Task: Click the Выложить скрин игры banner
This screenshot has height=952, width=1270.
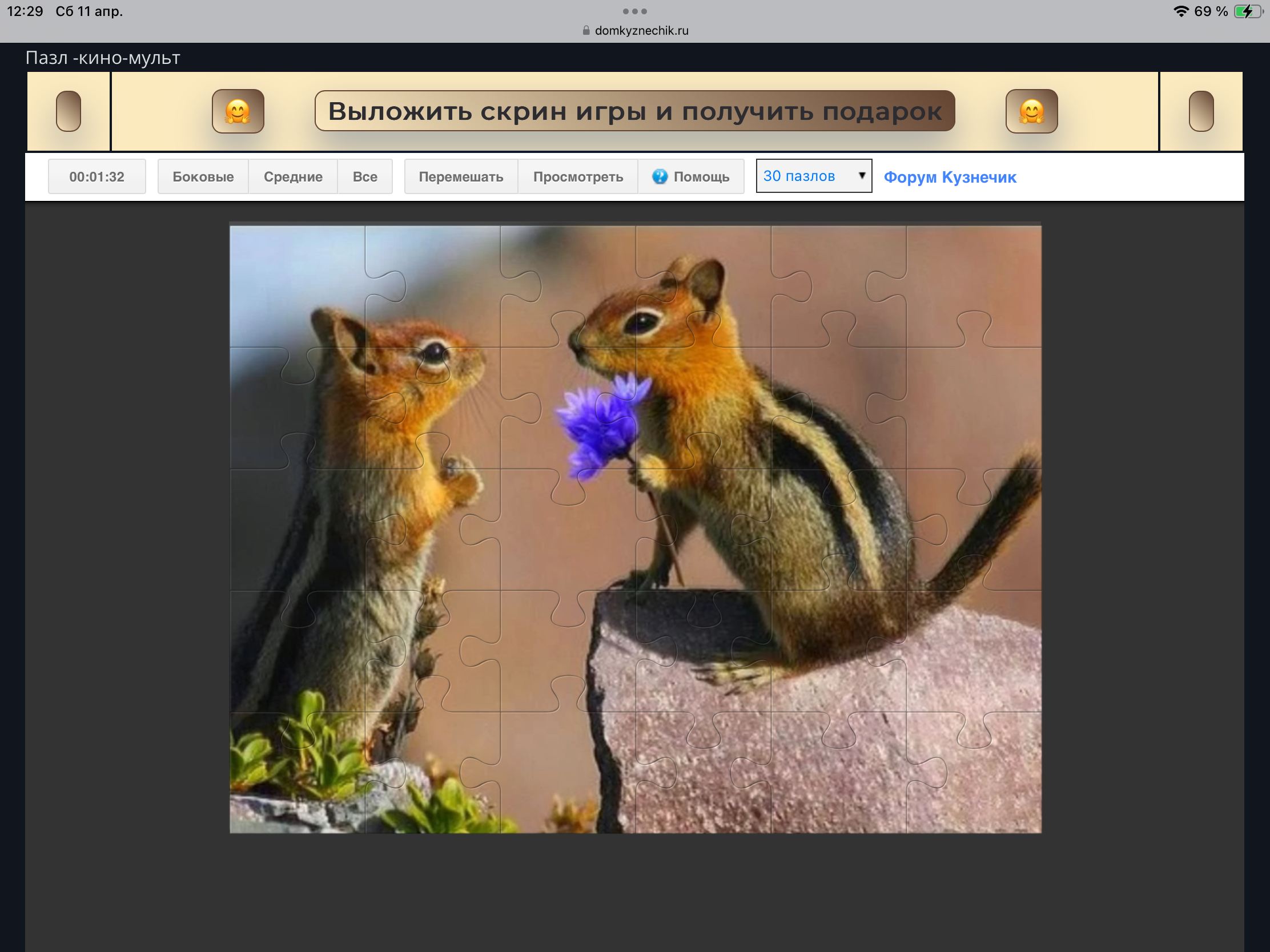Action: [634, 111]
